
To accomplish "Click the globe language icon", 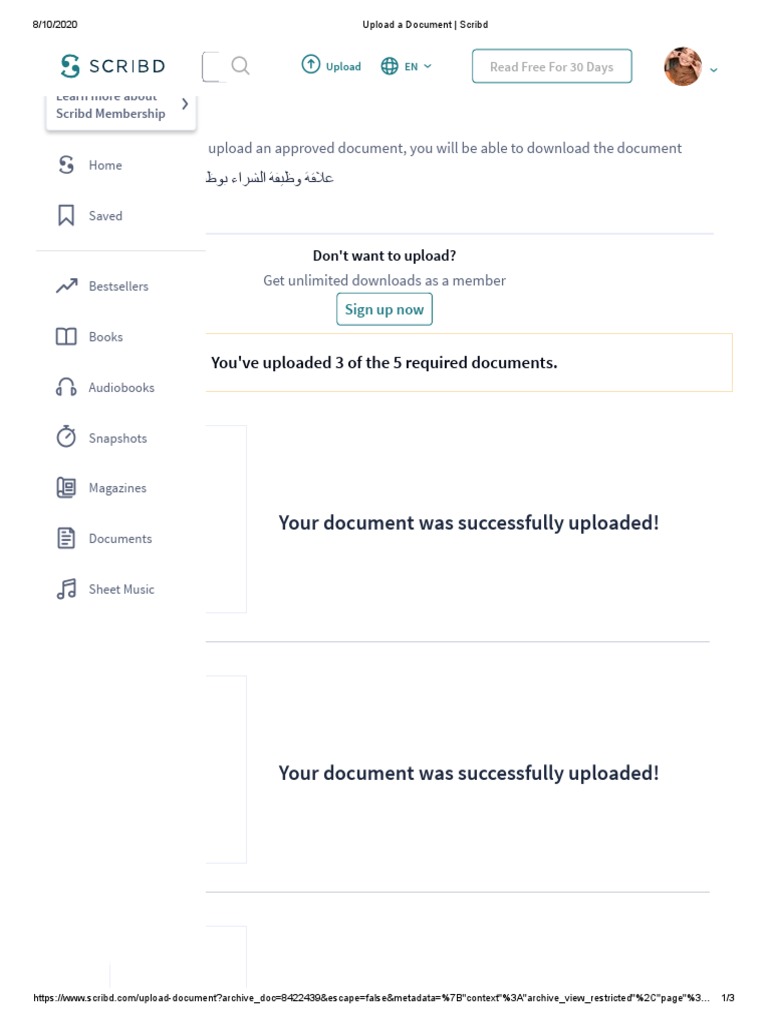I will (389, 66).
